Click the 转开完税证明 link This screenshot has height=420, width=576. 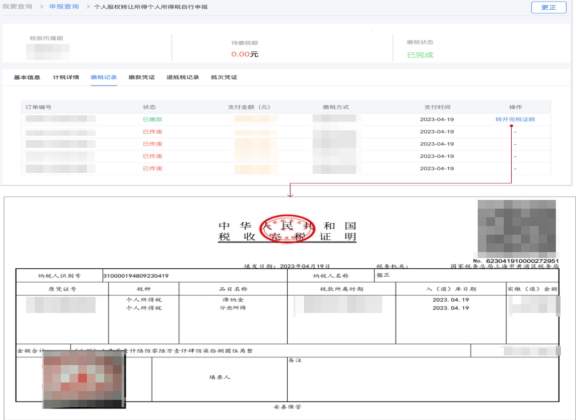point(515,119)
